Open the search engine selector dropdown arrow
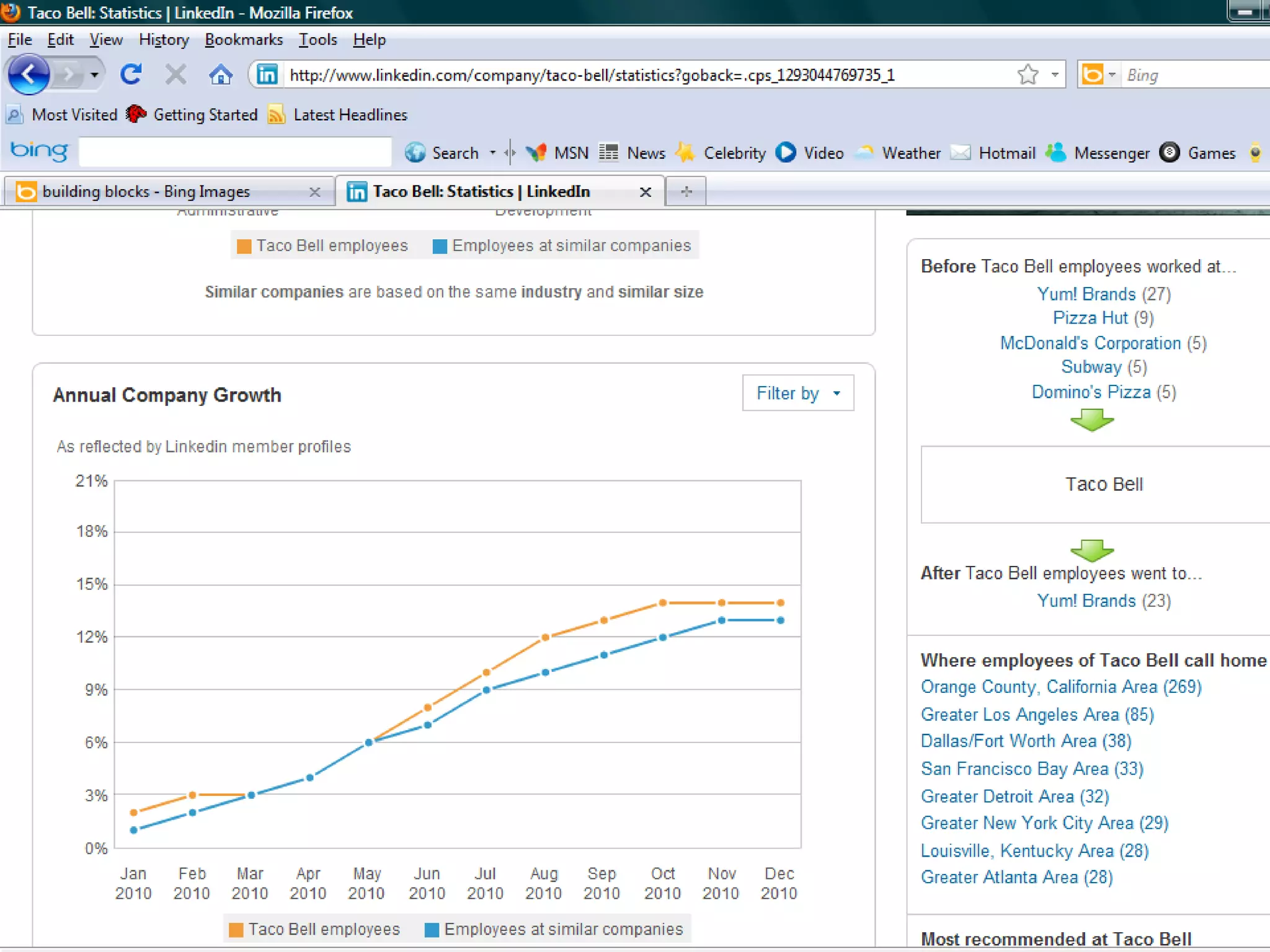 coord(1112,75)
